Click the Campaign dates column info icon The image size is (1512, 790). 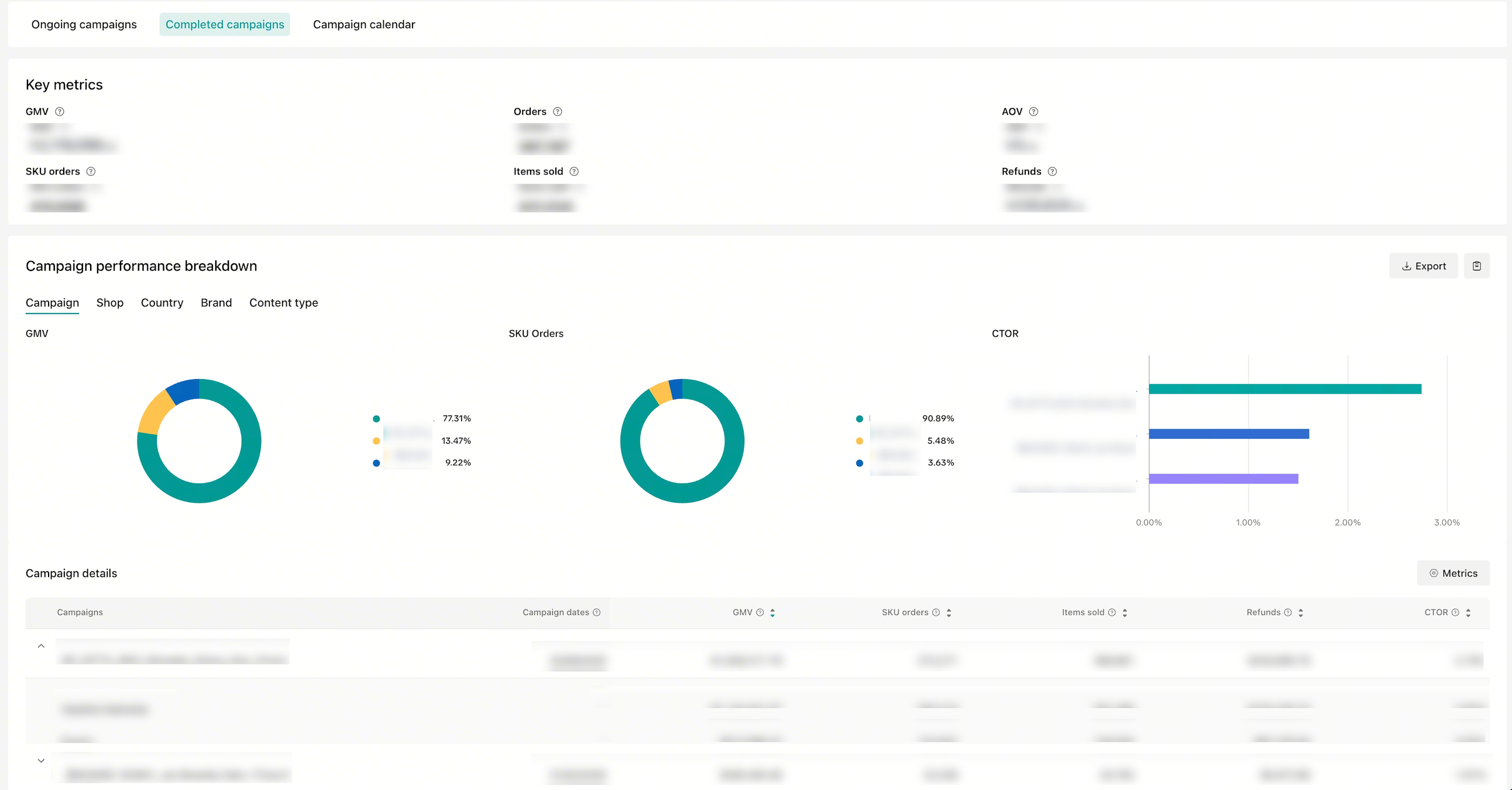tap(596, 612)
